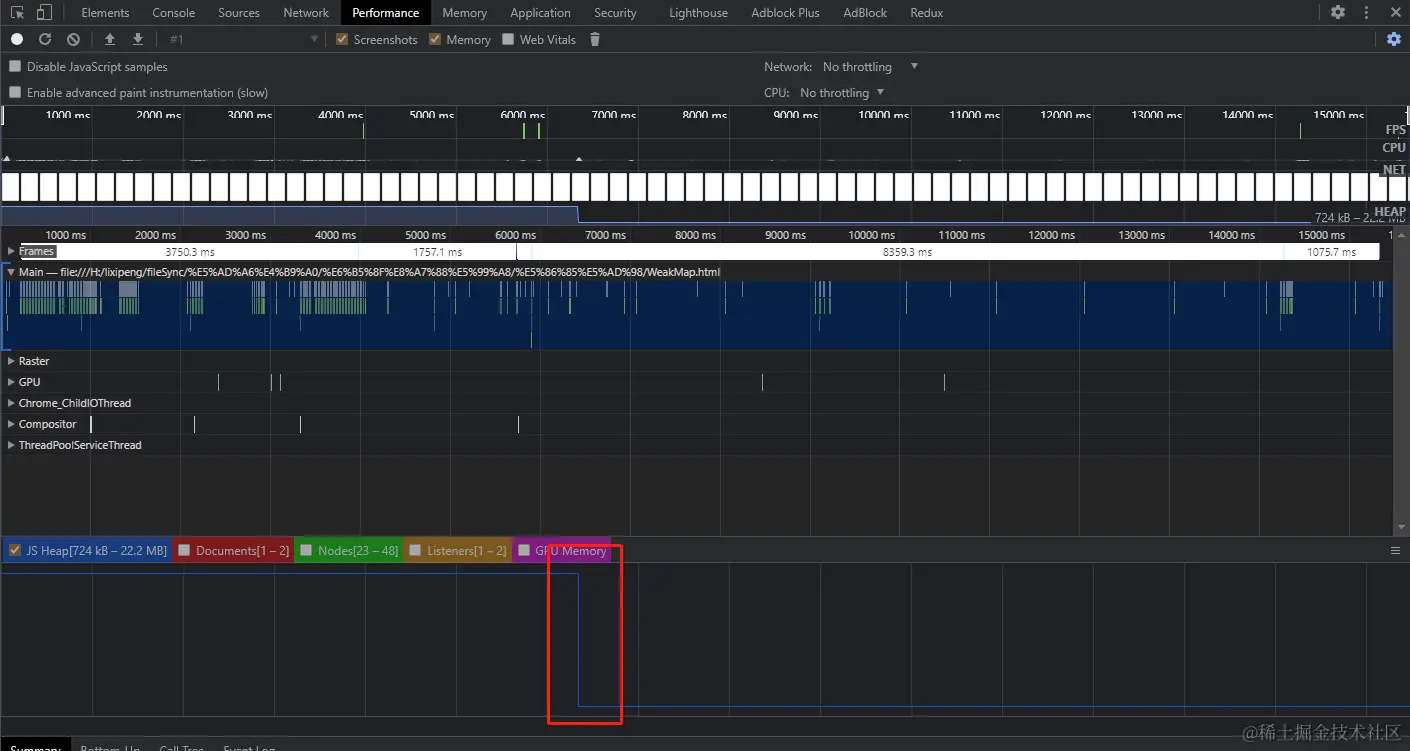Open the Sources tab
1410x751 pixels.
pyautogui.click(x=239, y=13)
